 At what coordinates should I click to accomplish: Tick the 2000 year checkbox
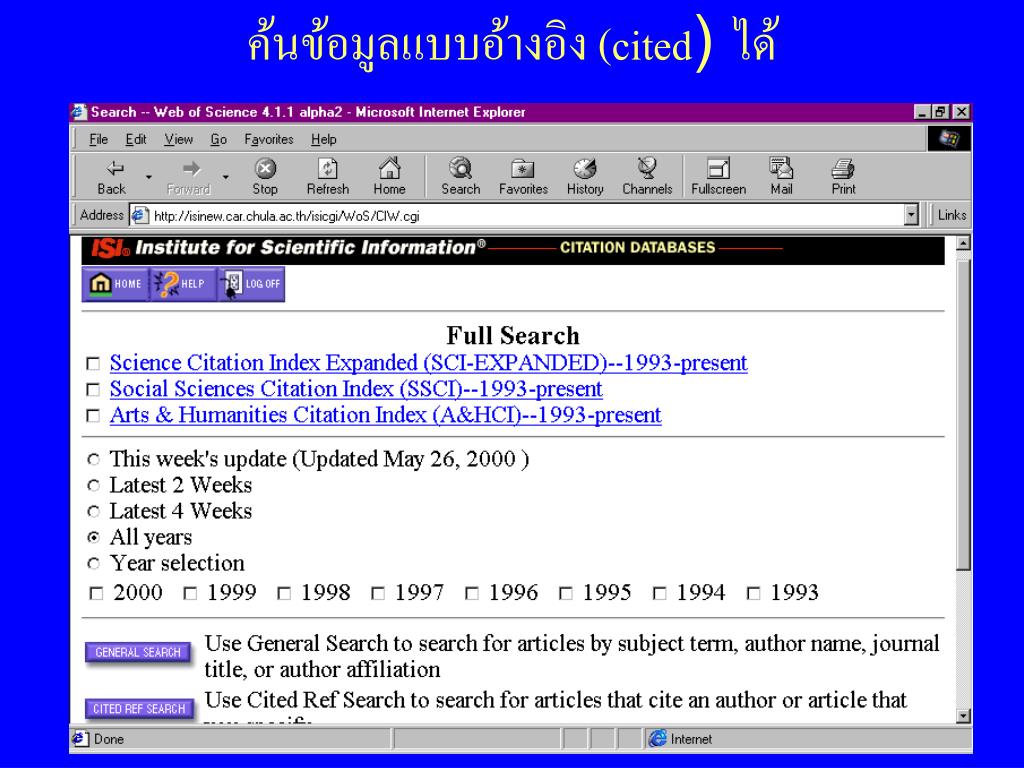pyautogui.click(x=97, y=594)
